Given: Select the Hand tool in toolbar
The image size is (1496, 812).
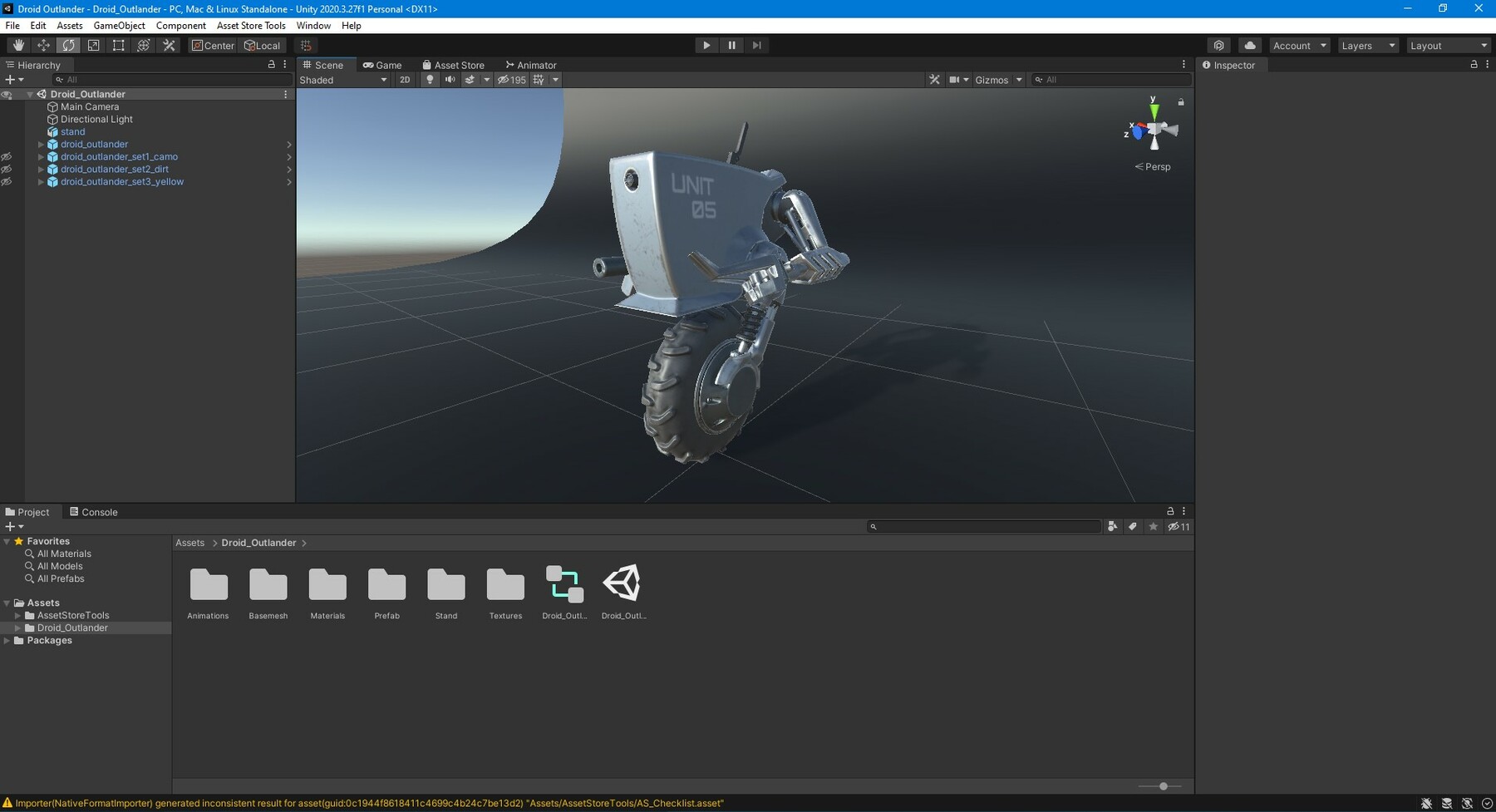Looking at the screenshot, I should point(18,46).
